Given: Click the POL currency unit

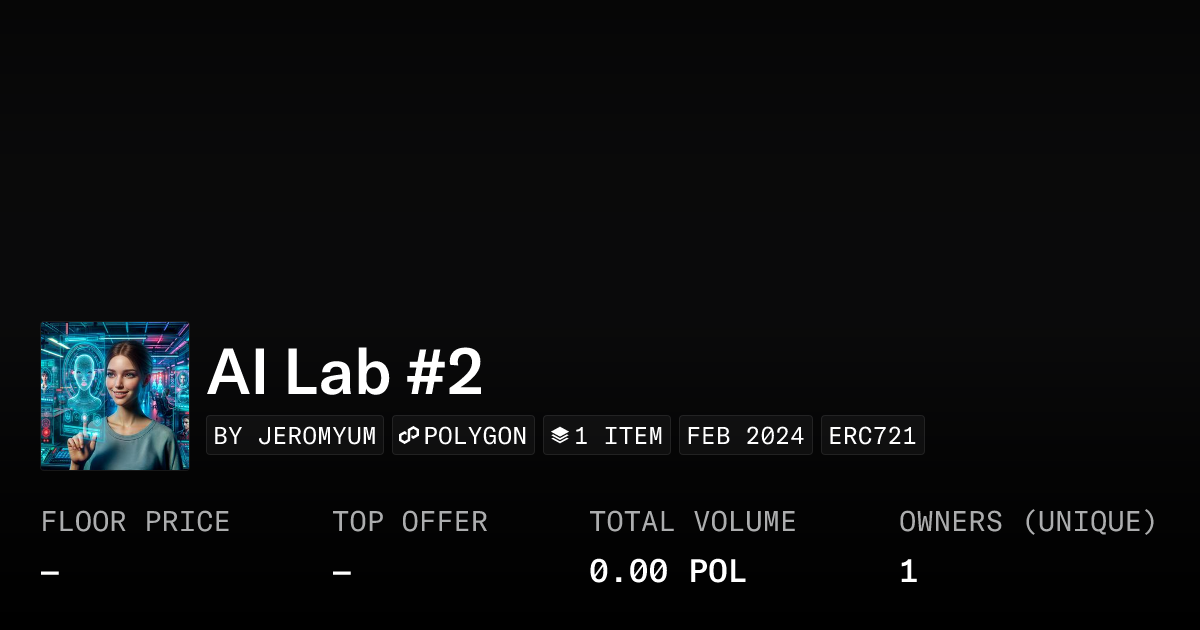Looking at the screenshot, I should tap(718, 572).
